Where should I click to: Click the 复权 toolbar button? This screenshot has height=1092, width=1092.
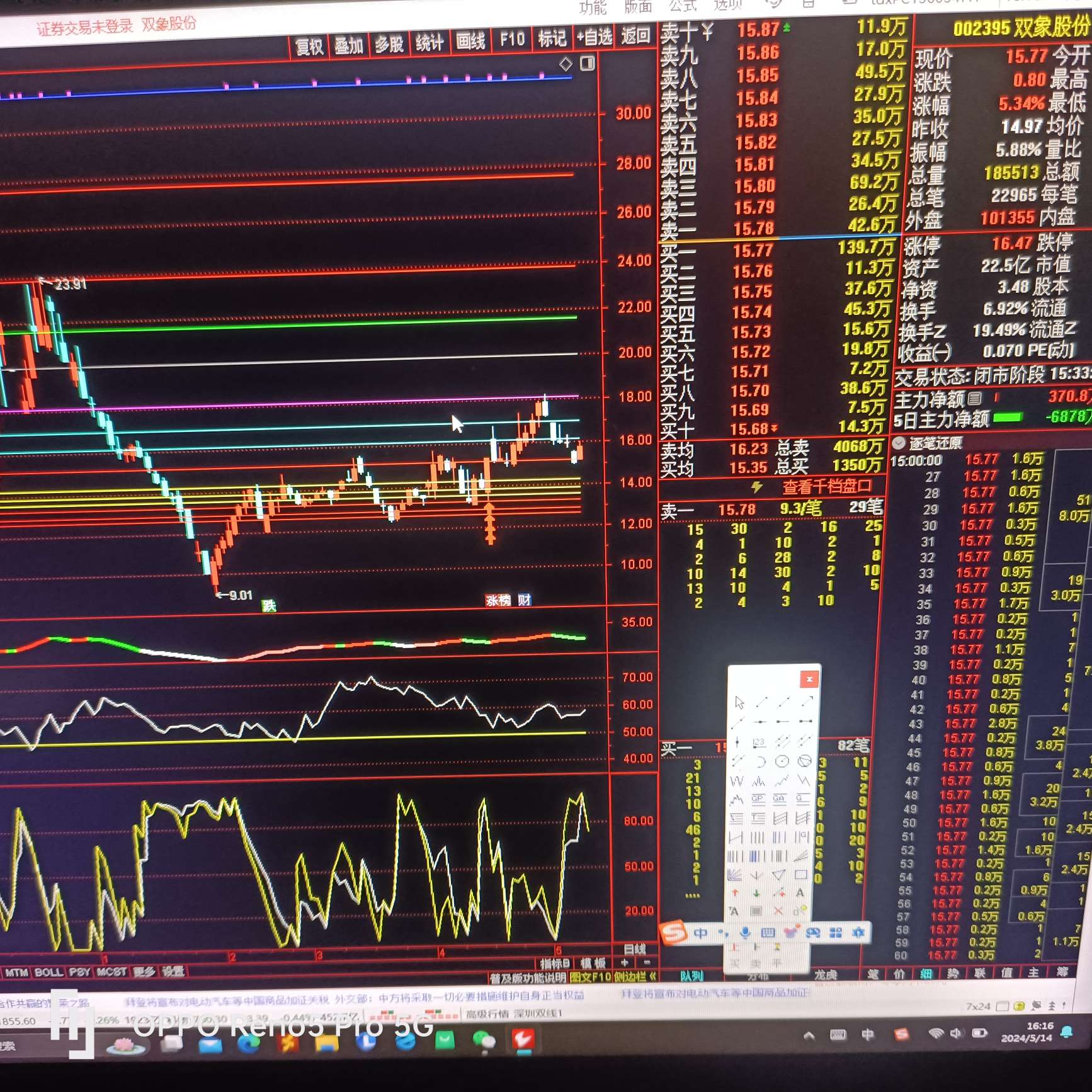(x=309, y=47)
